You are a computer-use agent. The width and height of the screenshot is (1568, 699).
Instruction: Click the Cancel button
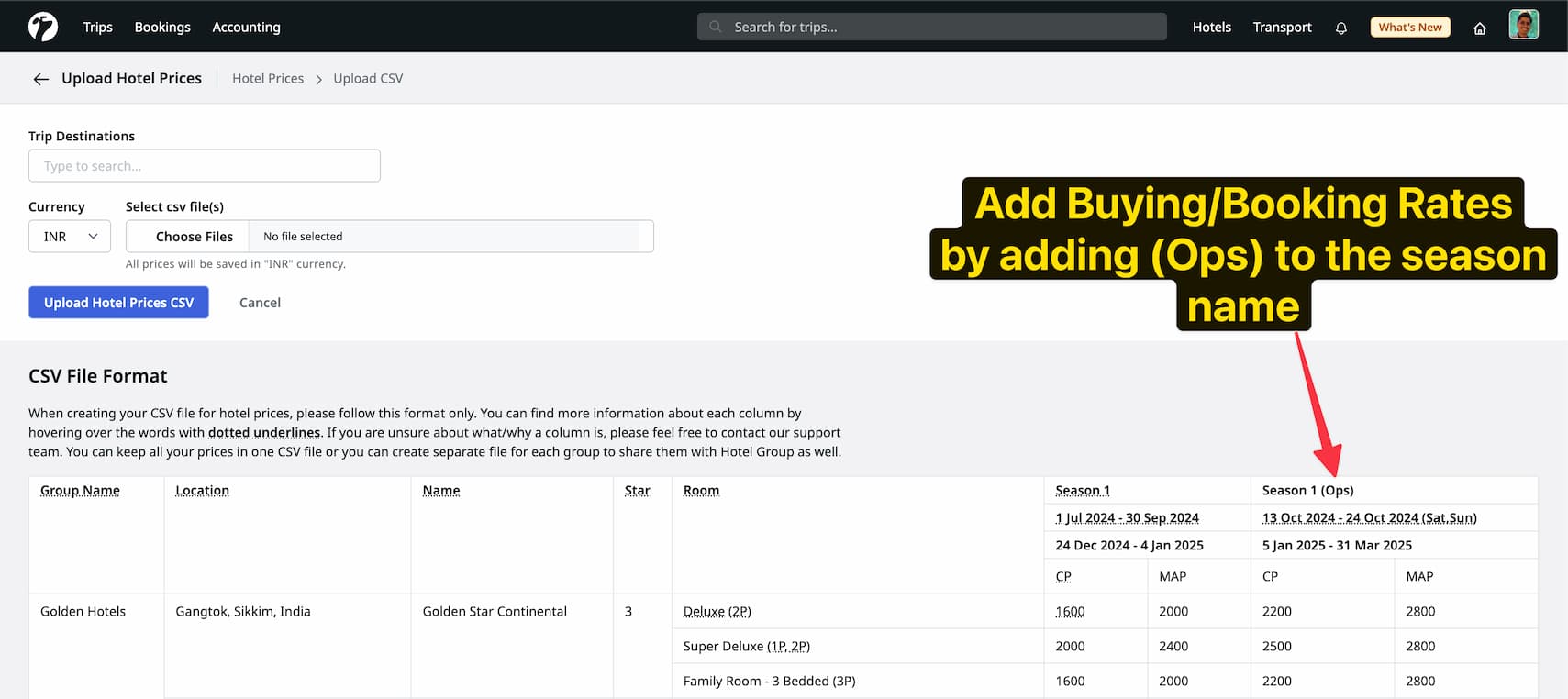pyautogui.click(x=260, y=303)
